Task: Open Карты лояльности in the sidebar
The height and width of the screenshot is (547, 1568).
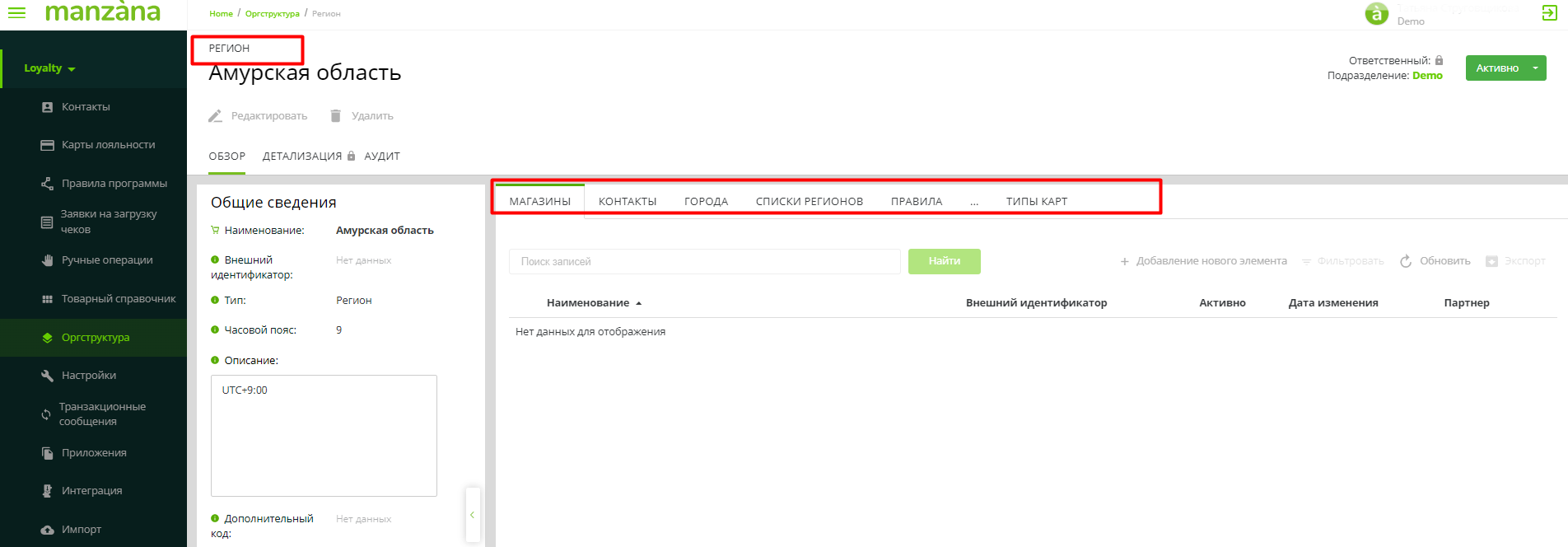Action: pos(108,145)
